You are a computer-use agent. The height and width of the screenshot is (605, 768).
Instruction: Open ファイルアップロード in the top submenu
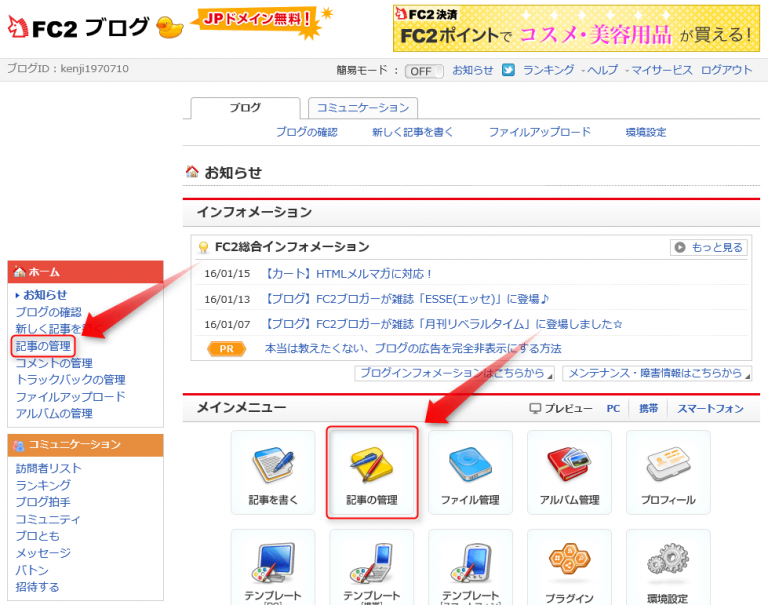539,132
